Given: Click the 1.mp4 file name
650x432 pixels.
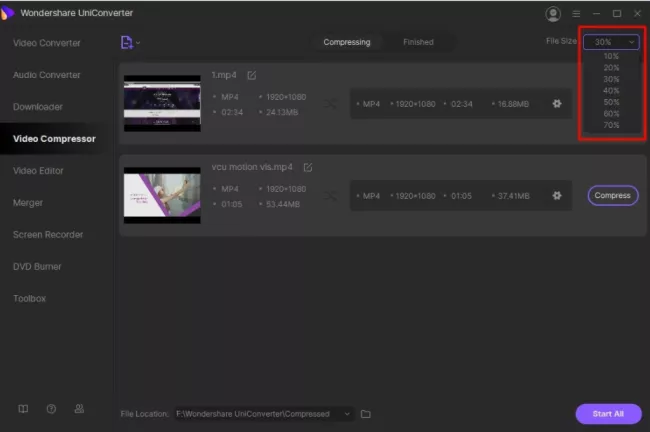Looking at the screenshot, I should coord(224,75).
